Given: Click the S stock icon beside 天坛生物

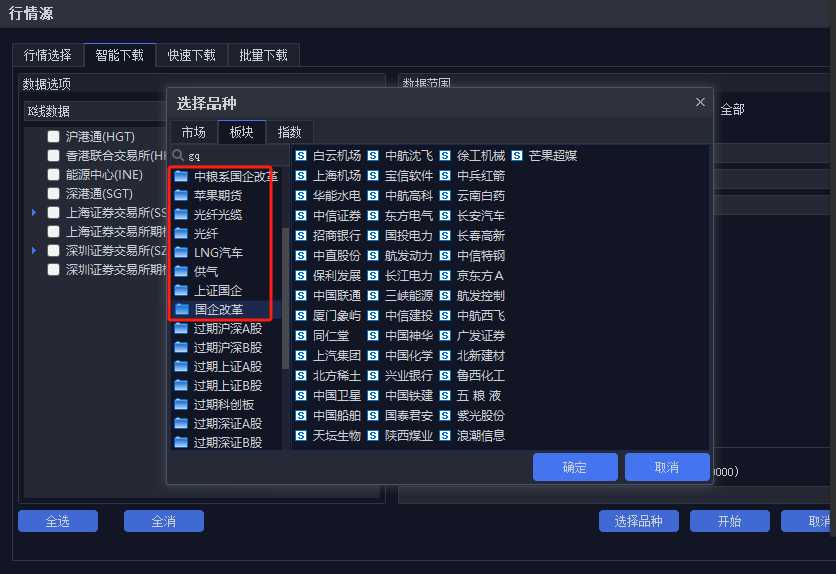Looking at the screenshot, I should click(301, 435).
